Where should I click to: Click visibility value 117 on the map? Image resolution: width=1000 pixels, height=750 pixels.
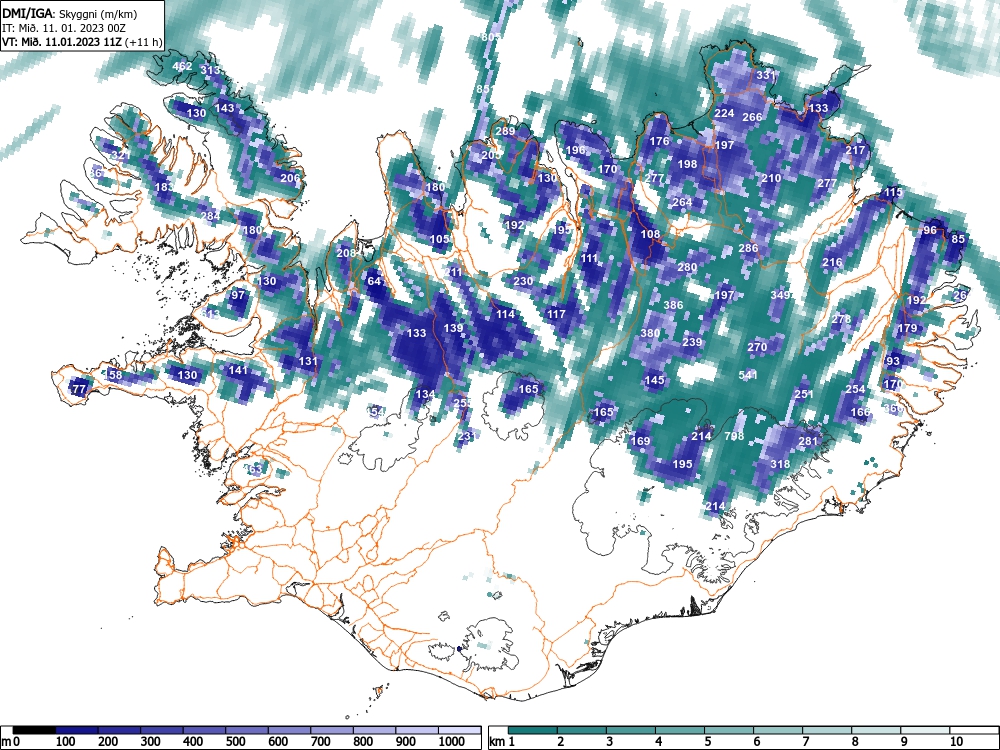pos(556,314)
